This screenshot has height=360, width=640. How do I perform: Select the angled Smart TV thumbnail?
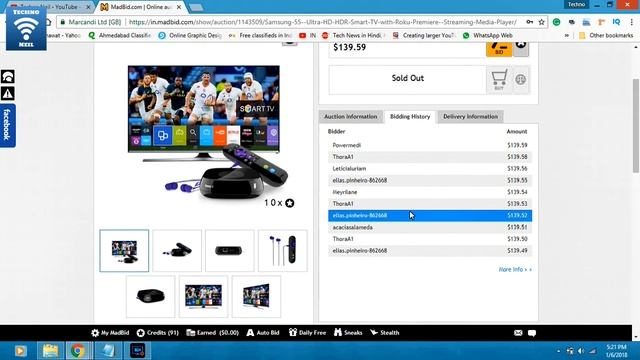tap(256, 296)
